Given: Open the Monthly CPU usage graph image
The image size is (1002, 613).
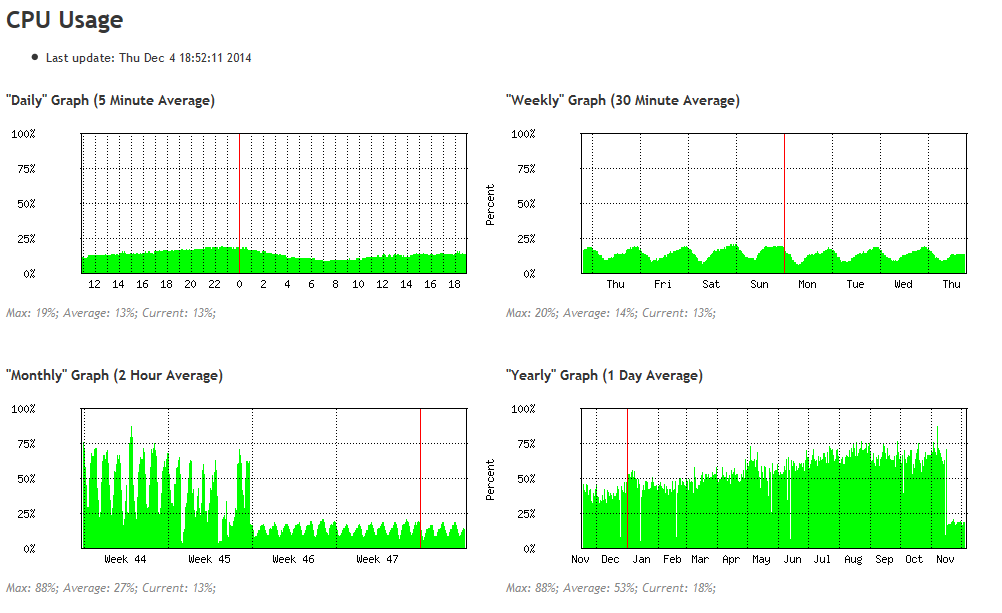Looking at the screenshot, I should 240,485.
